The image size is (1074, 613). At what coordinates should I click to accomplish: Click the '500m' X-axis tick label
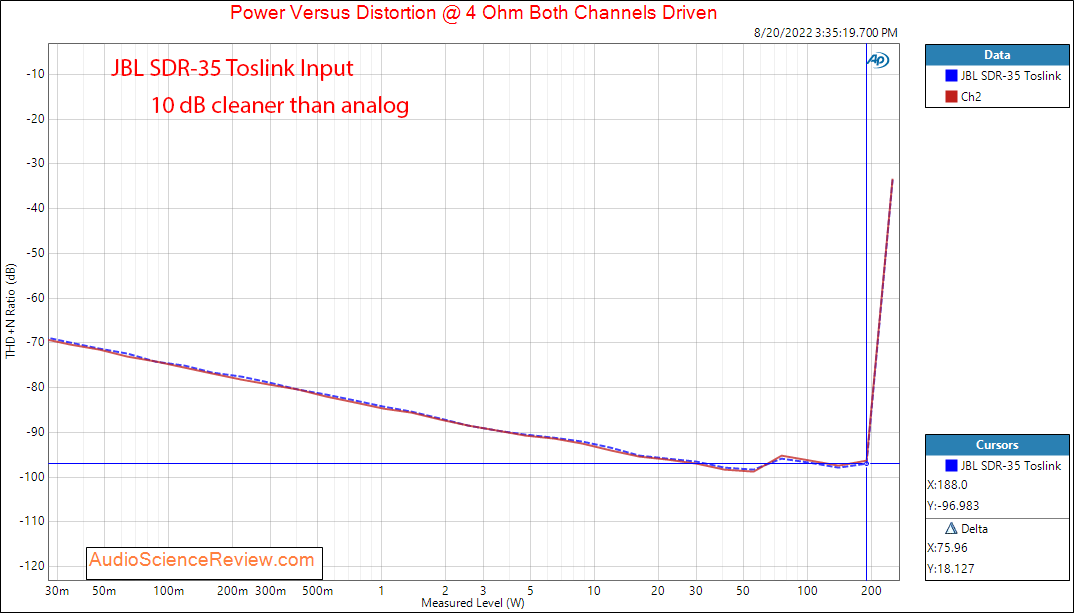pyautogui.click(x=318, y=591)
